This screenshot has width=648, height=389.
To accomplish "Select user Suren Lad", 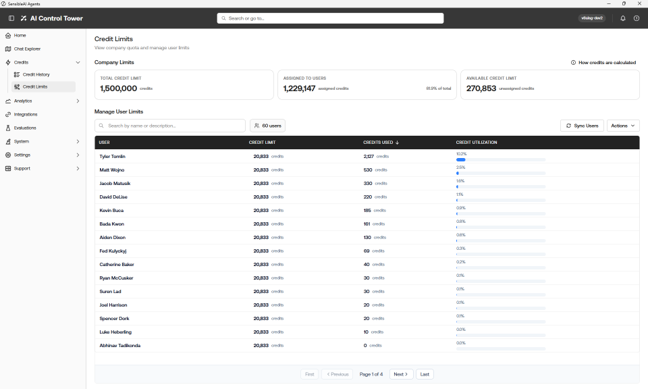I will (x=110, y=292).
